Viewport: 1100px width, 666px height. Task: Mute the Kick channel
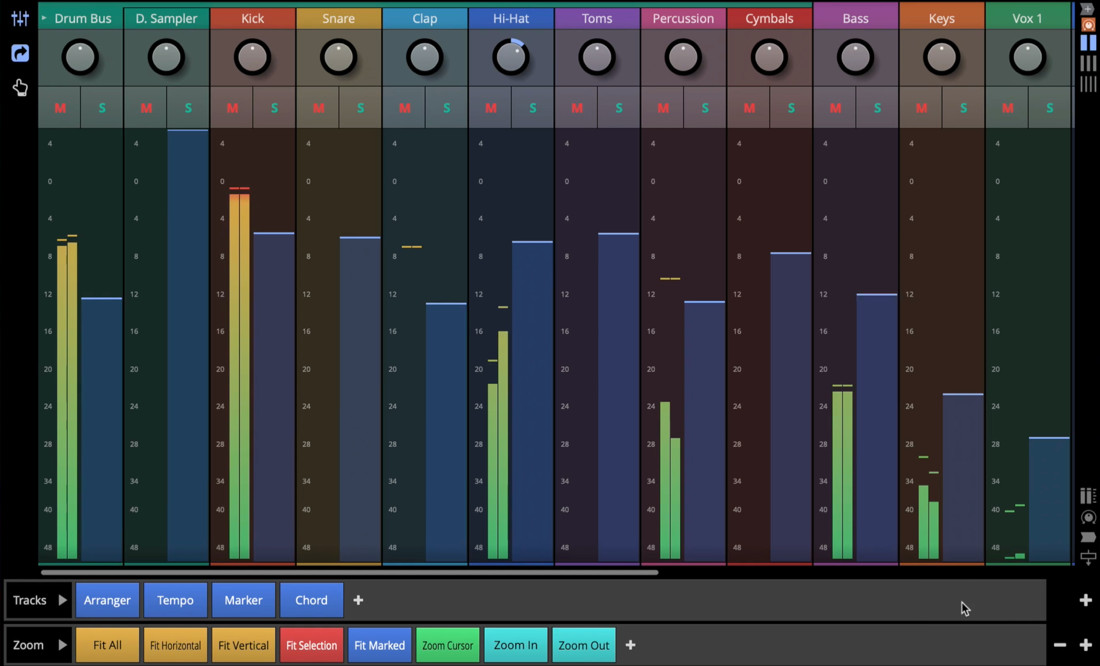(x=232, y=108)
